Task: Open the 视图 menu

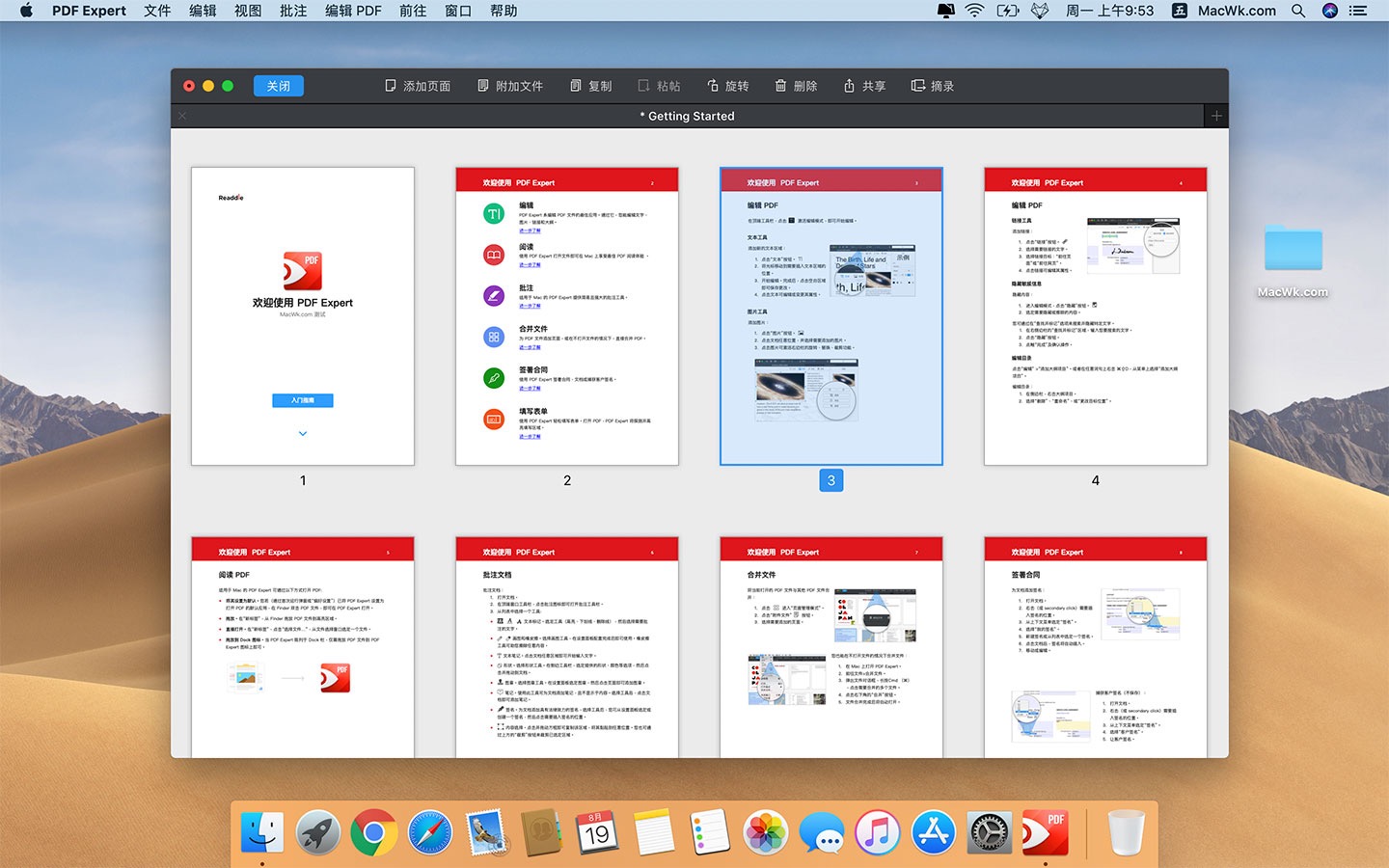Action: point(248,11)
